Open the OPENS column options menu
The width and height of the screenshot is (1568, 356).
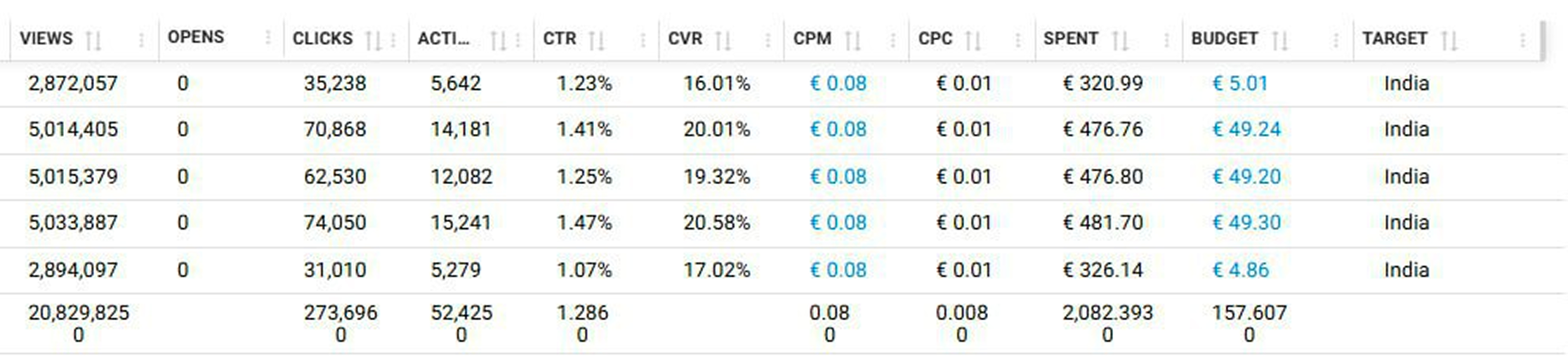click(268, 38)
